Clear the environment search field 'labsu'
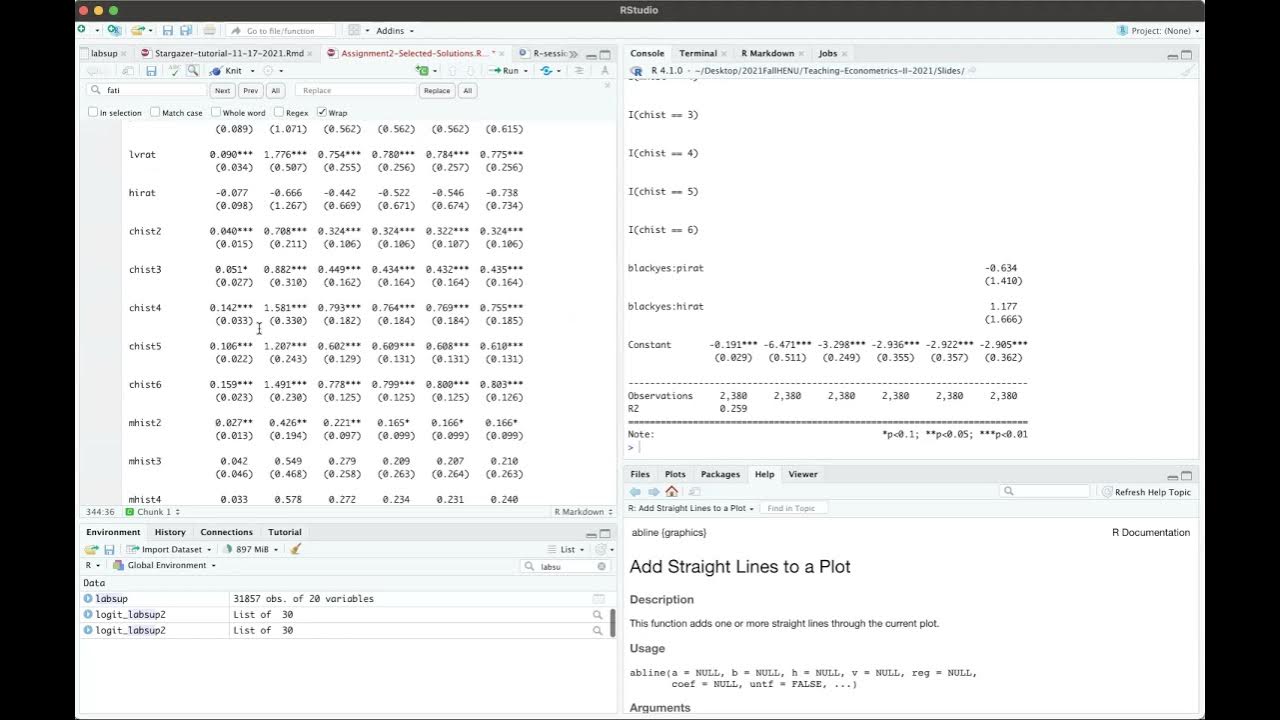 point(602,566)
